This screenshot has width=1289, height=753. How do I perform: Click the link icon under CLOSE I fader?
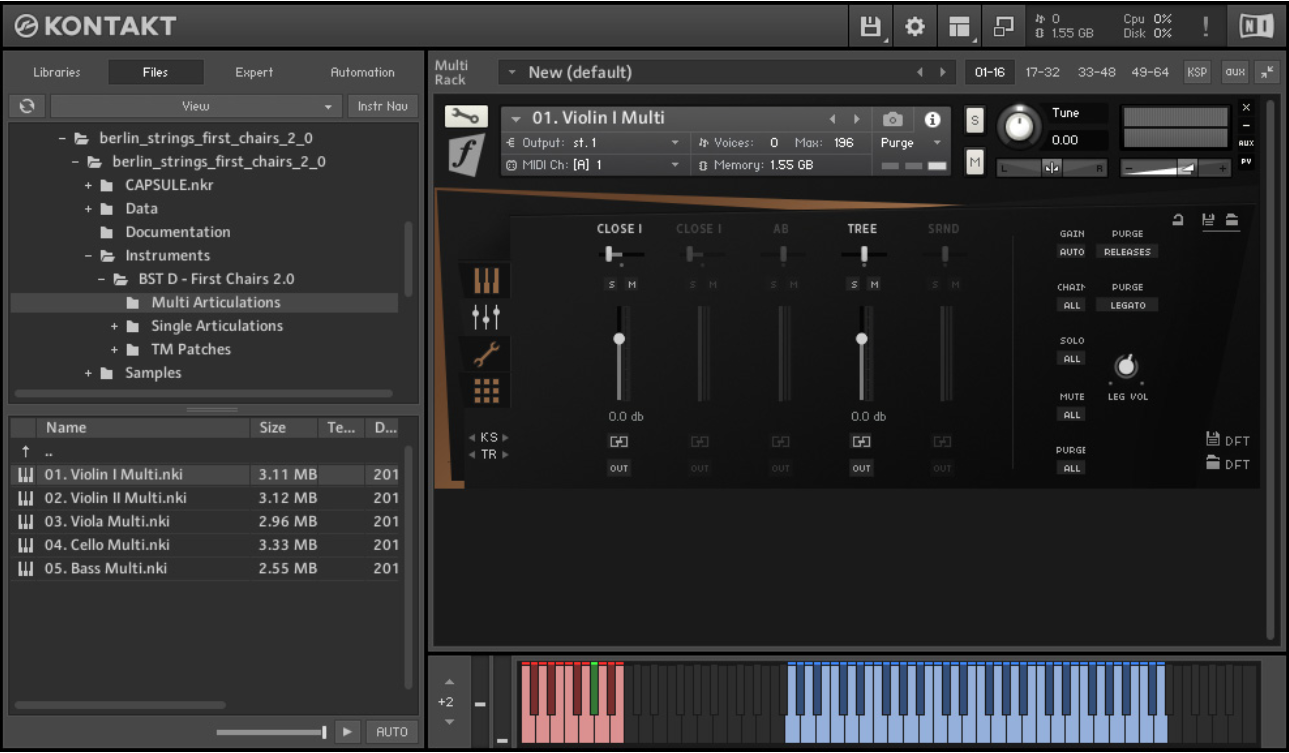coord(619,442)
